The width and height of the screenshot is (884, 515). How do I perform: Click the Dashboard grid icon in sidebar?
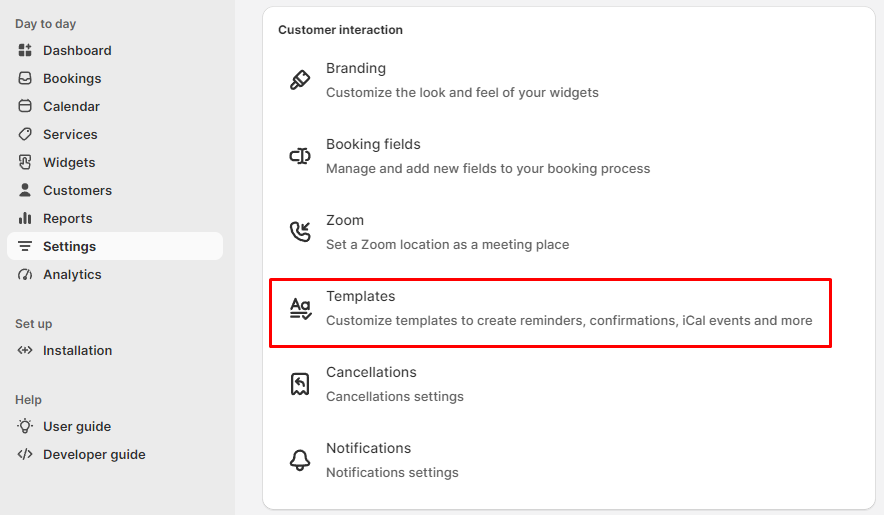(25, 50)
